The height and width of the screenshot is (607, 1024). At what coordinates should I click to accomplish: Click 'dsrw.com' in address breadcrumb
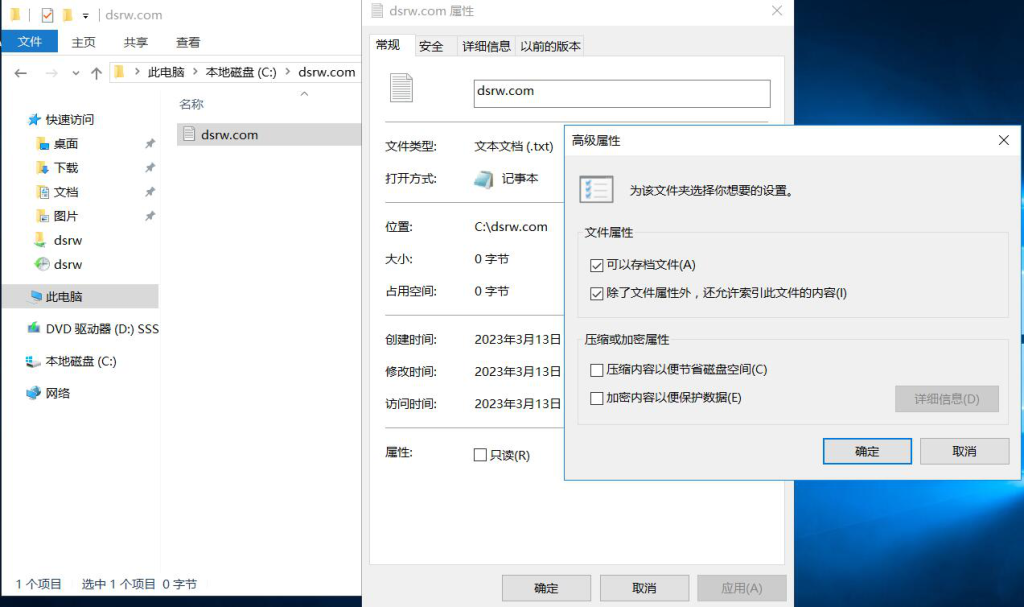[327, 73]
